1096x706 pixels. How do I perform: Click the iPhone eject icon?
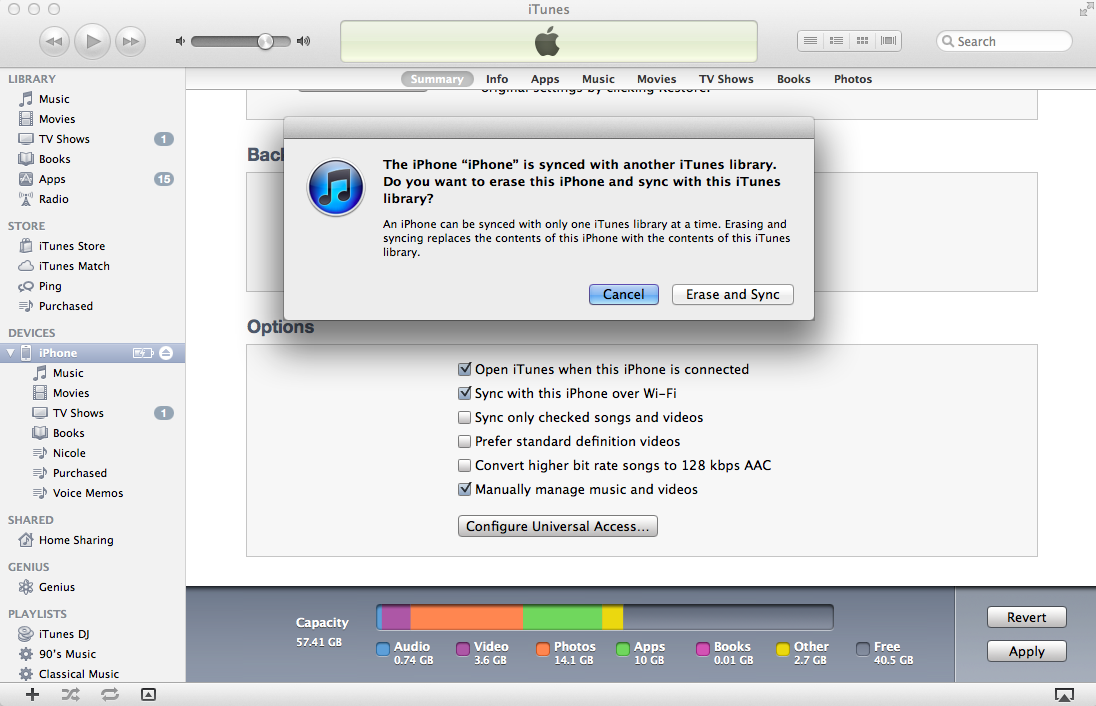166,353
